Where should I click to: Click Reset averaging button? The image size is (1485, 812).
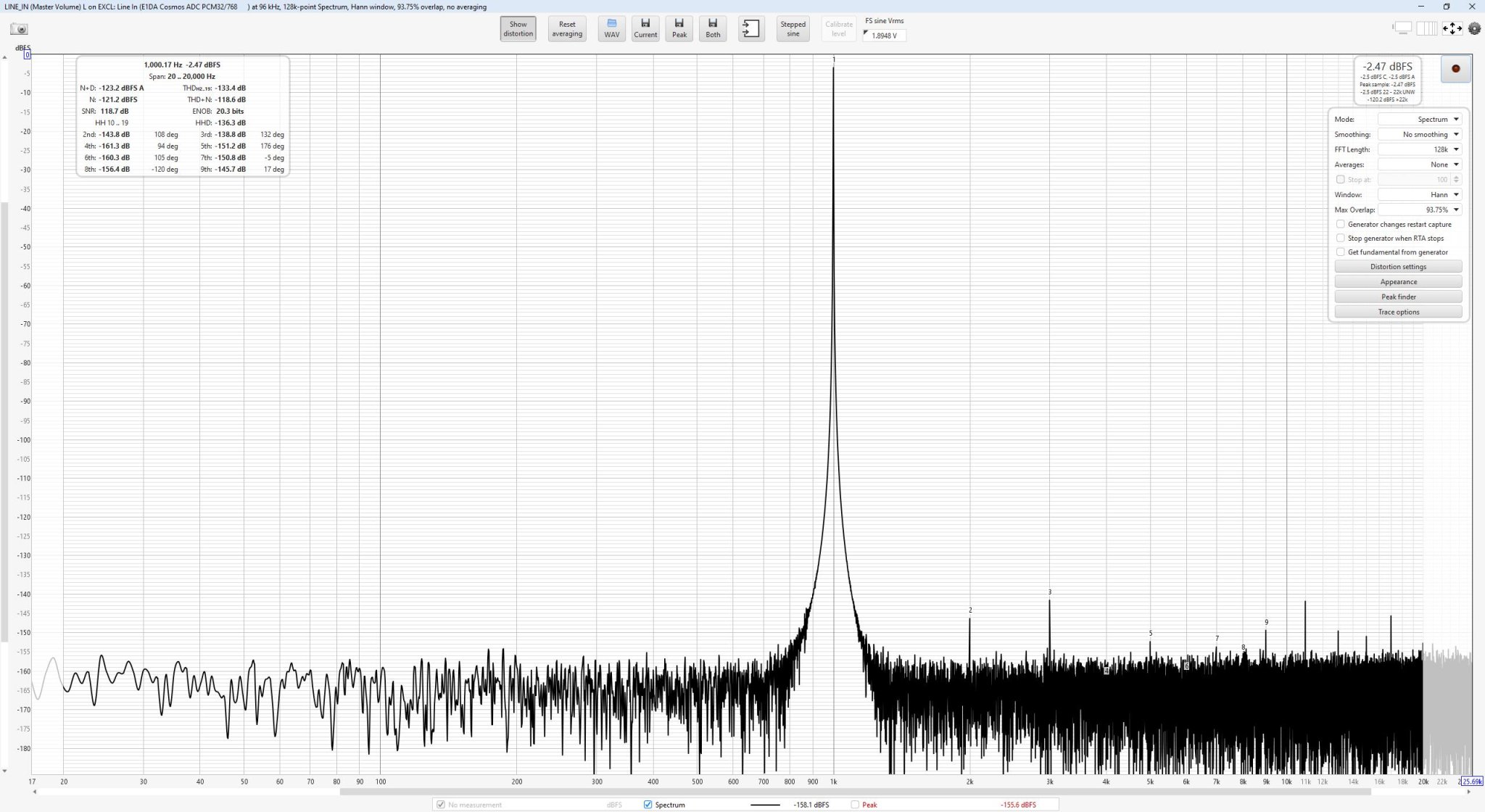coord(567,28)
